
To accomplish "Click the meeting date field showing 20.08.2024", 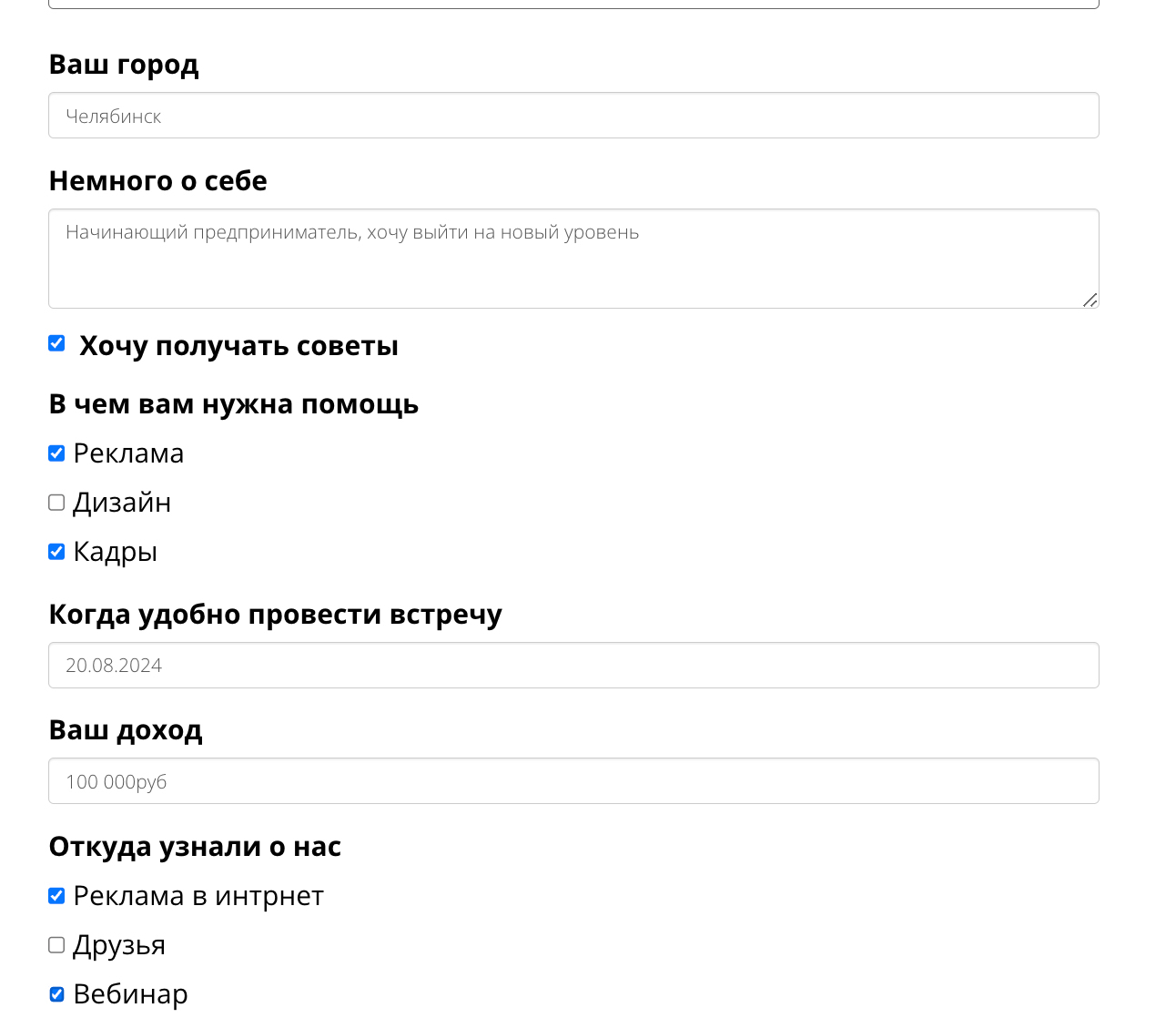I will (573, 666).
